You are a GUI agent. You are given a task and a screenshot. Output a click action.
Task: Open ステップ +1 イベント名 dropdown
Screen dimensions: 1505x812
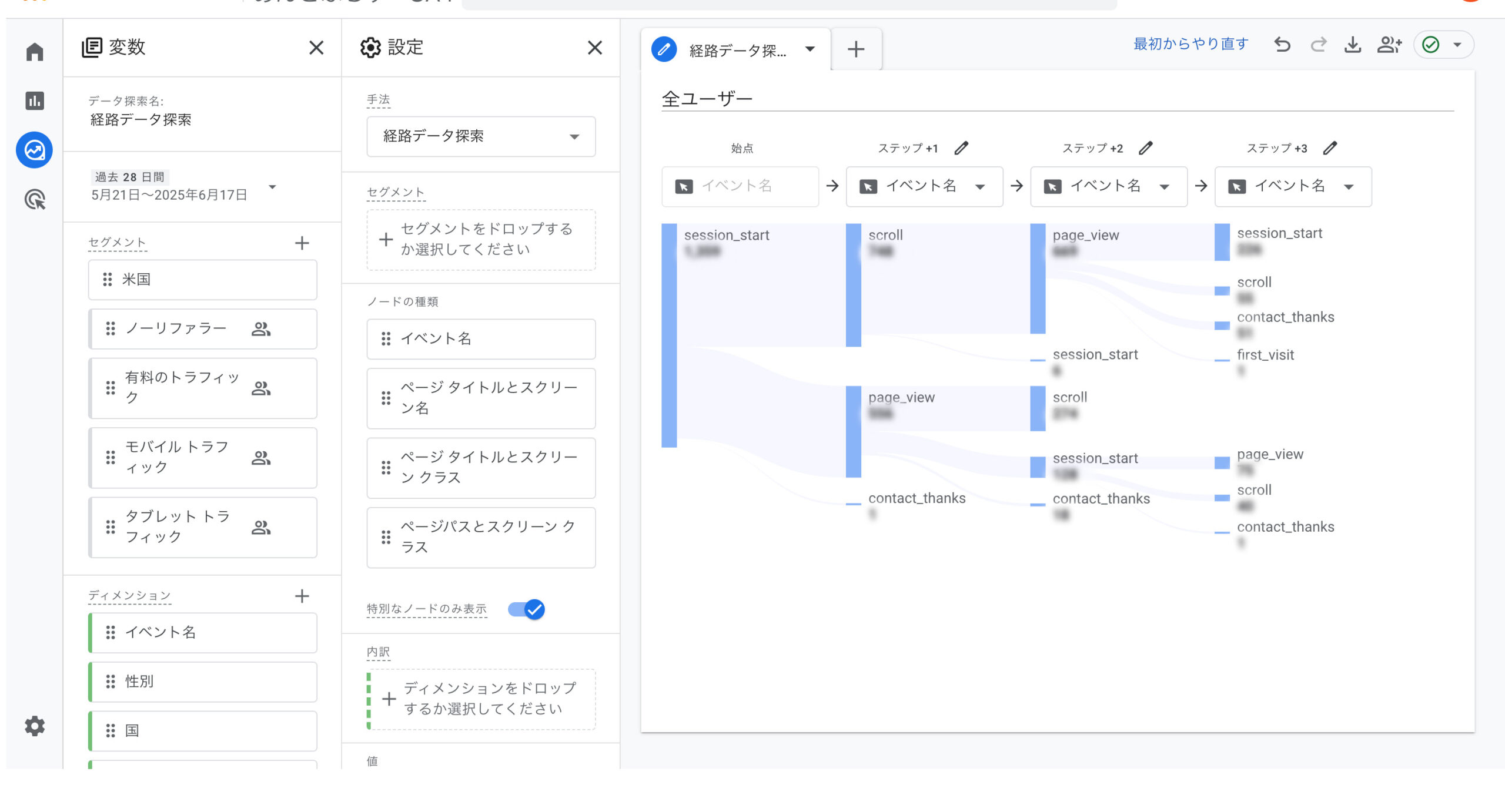tap(924, 187)
